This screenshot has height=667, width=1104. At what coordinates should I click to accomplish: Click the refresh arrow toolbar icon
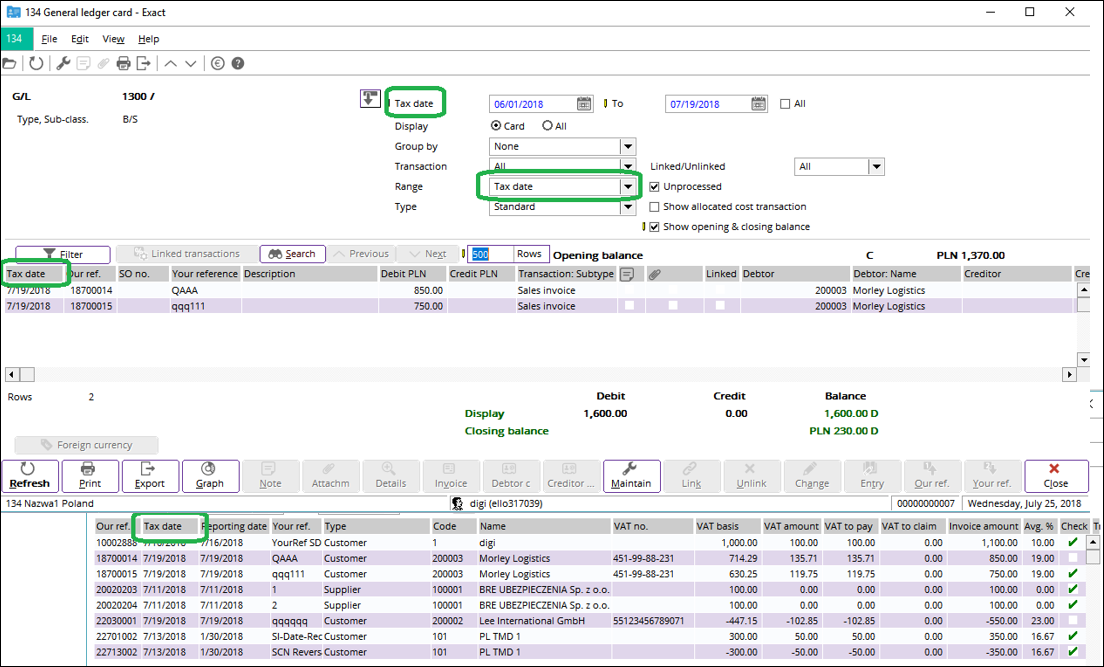(x=36, y=63)
